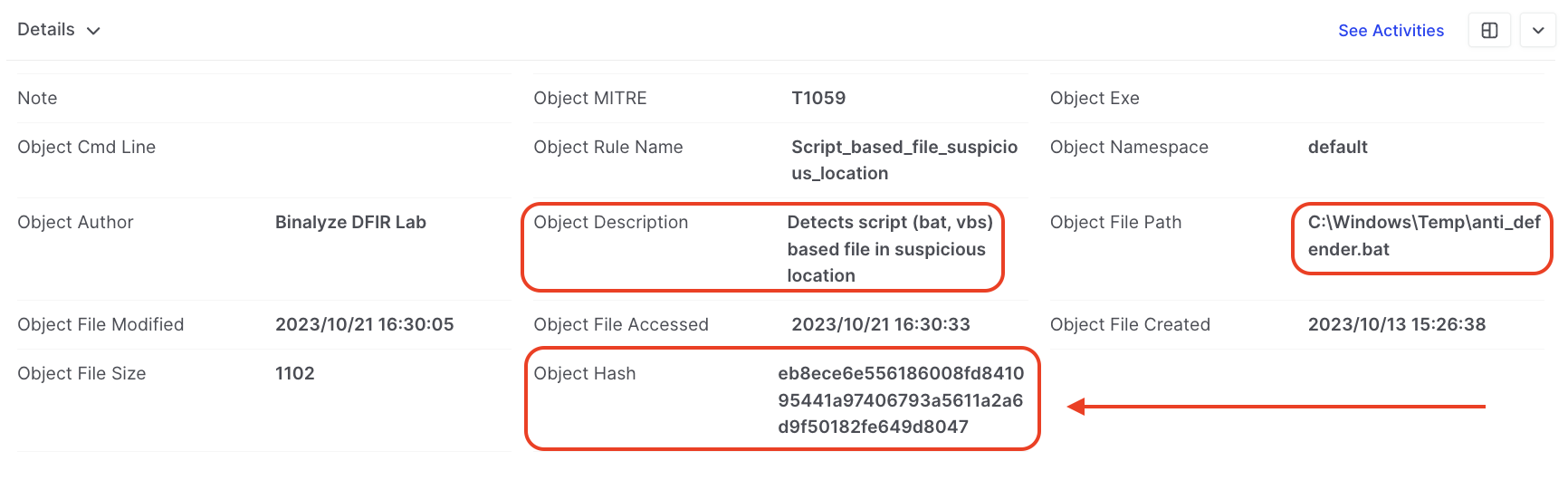The width and height of the screenshot is (1568, 480).
Task: Click the Object File Size value 1102
Action: tap(294, 373)
